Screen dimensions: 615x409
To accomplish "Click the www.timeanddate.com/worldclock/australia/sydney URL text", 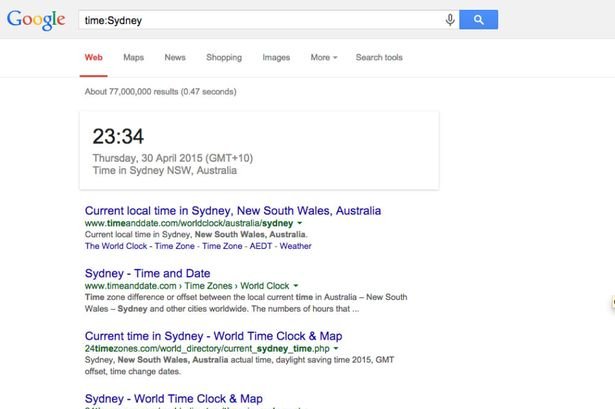I will [x=189, y=223].
